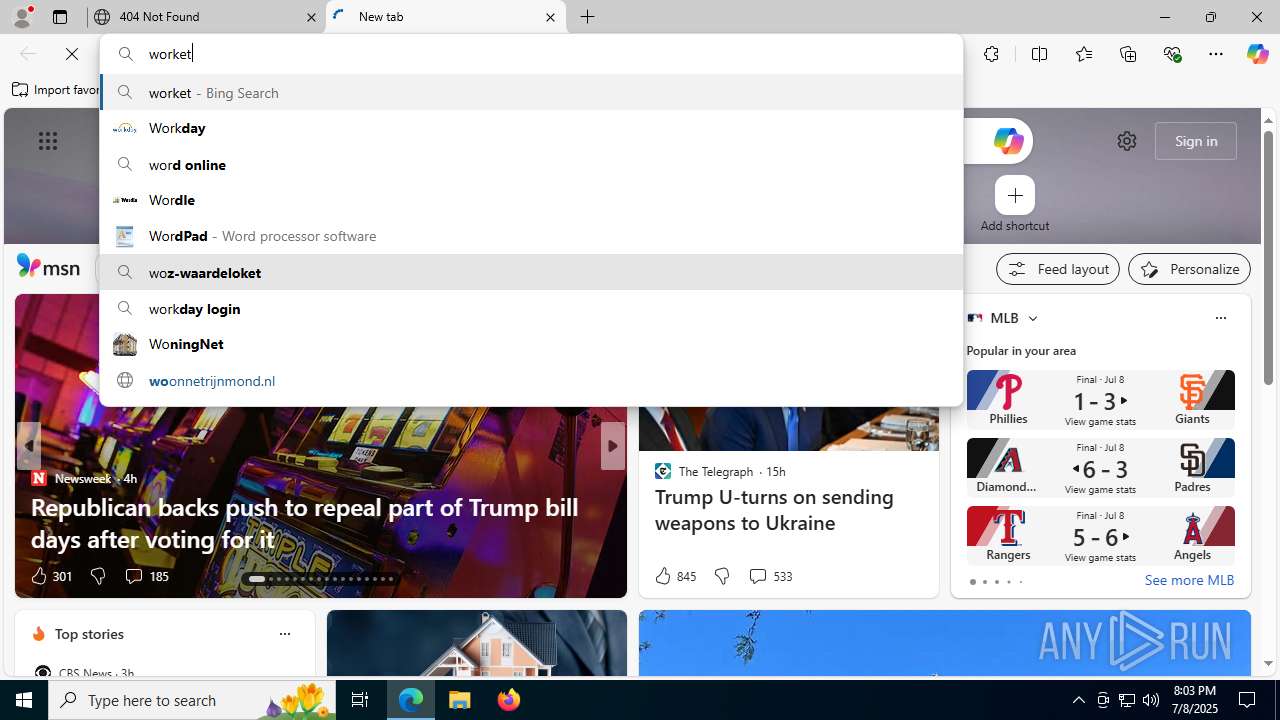Expand the MLB league dropdown
The height and width of the screenshot is (720, 1280).
[1032, 318]
